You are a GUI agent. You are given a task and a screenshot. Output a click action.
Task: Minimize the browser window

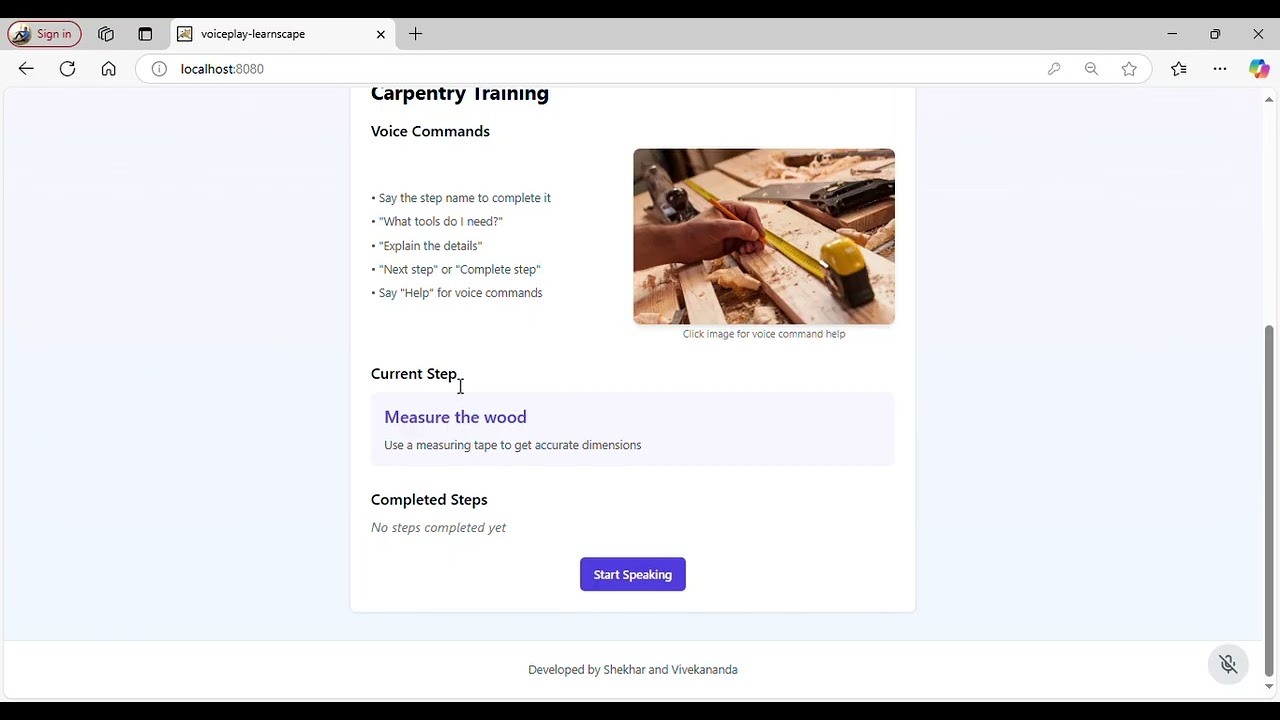pyautogui.click(x=1172, y=34)
